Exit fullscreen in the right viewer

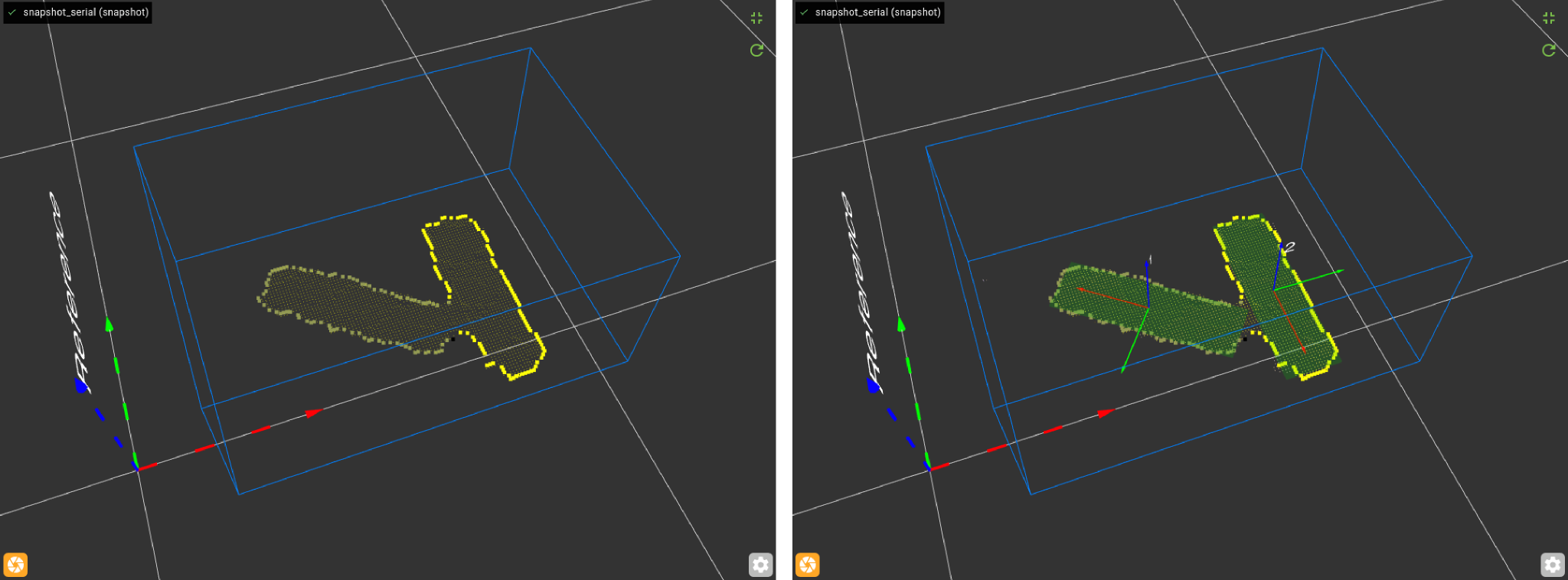1549,18
